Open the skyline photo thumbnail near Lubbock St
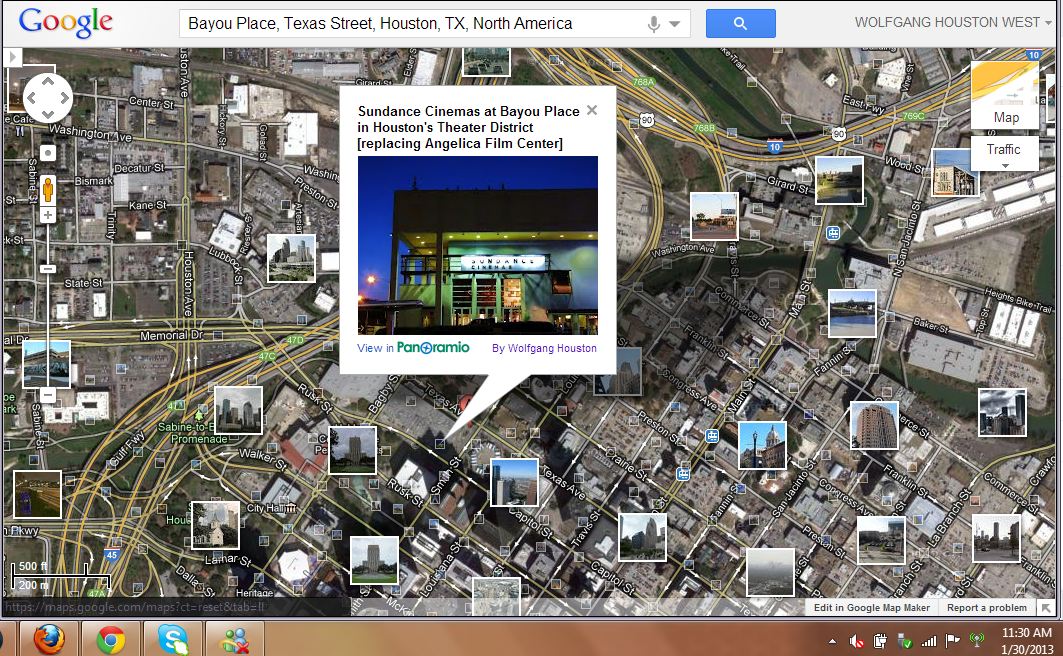This screenshot has width=1063, height=656. point(291,258)
